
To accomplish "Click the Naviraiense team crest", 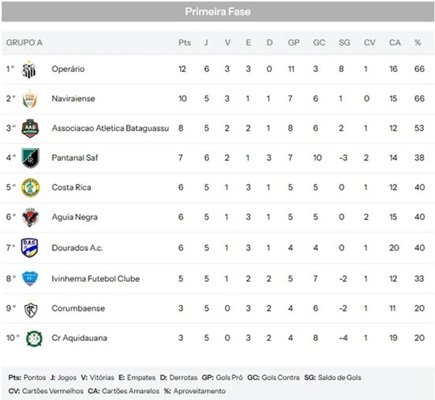I will (29, 99).
